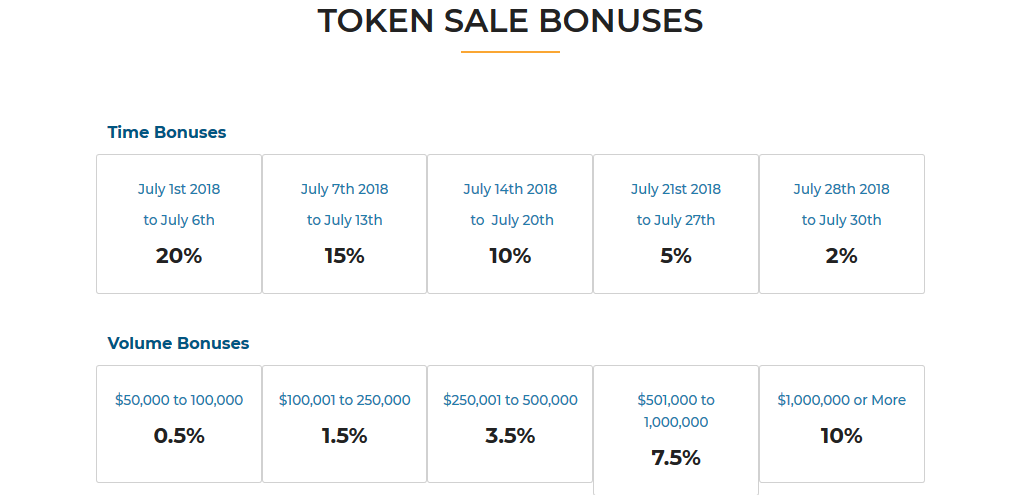Choose the July 21st to July 27th card
Screen dimensions: 1020x495
(x=676, y=224)
